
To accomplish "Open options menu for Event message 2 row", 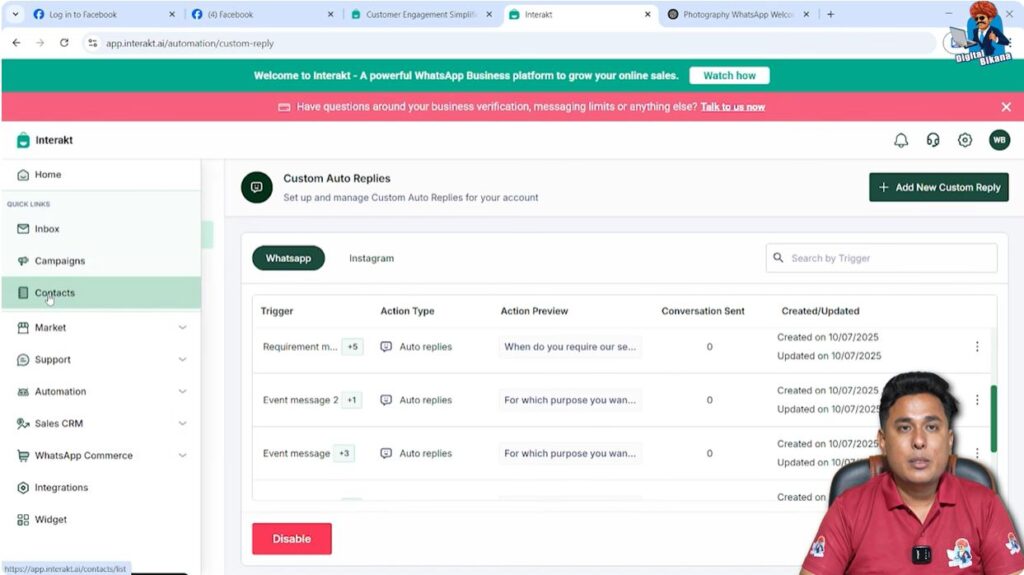I will [x=977, y=399].
